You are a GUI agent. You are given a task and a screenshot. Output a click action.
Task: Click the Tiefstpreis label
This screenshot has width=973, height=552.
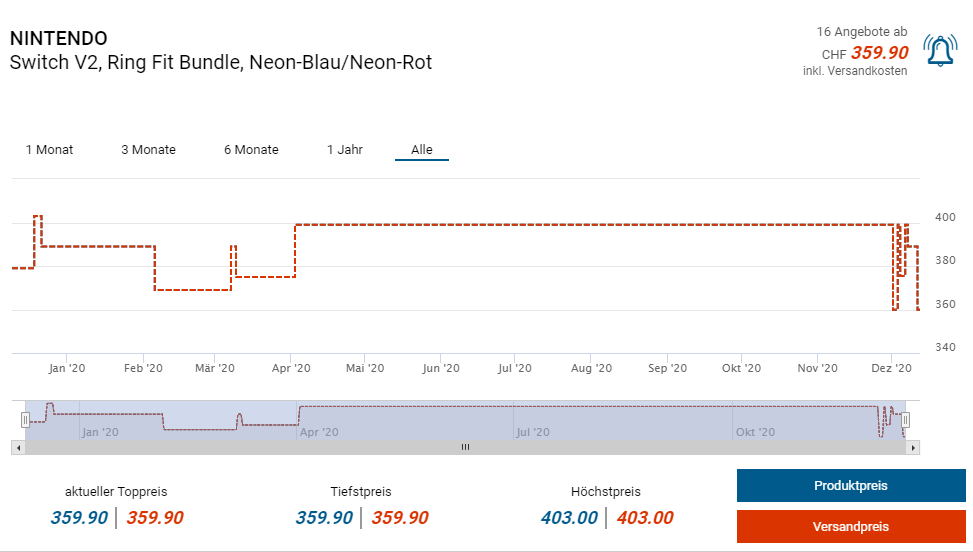coord(361,492)
